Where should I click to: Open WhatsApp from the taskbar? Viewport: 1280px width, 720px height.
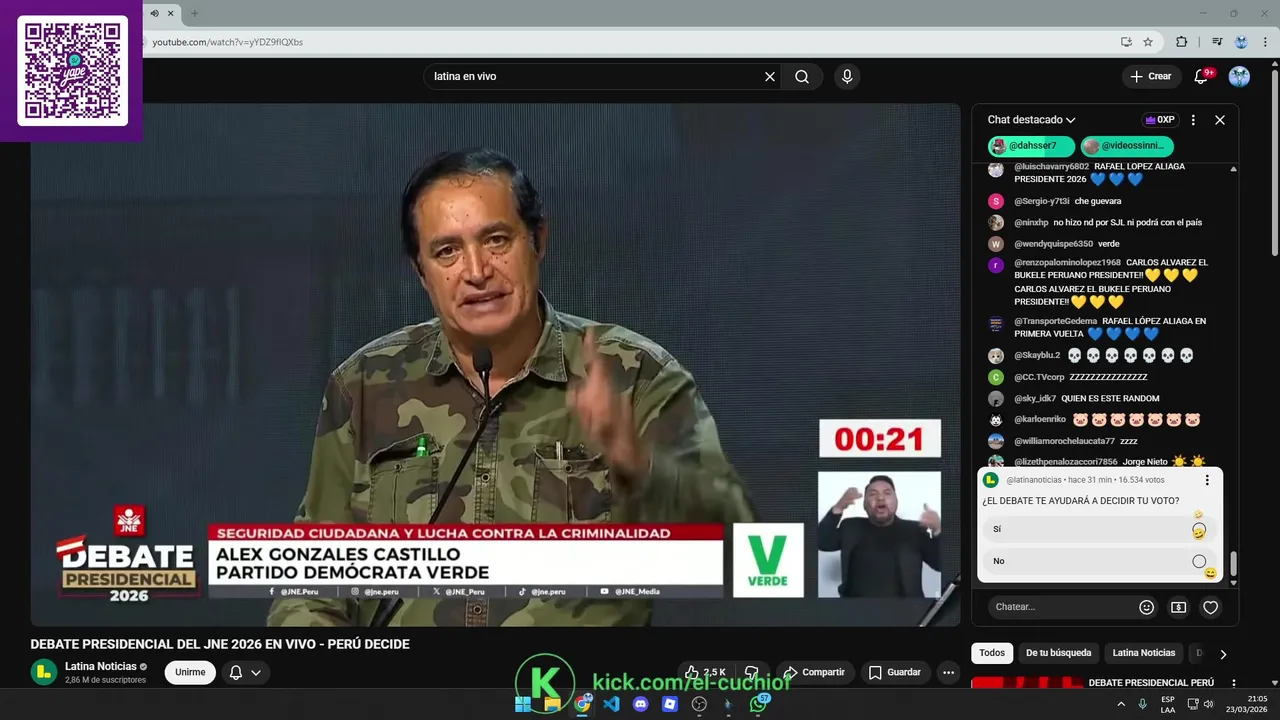758,704
